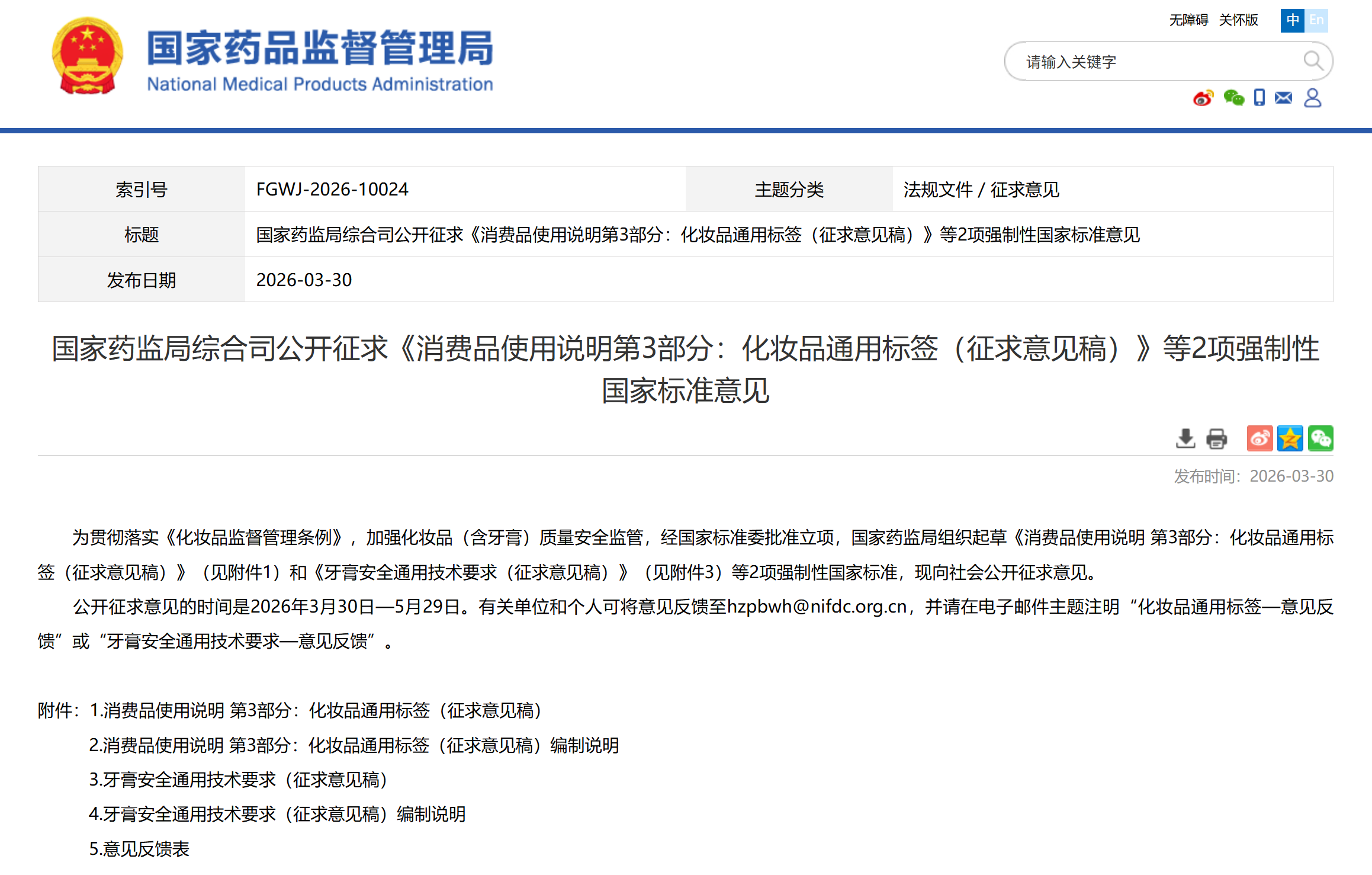Click the email envelope icon
The image size is (1372, 875).
pyautogui.click(x=1283, y=98)
